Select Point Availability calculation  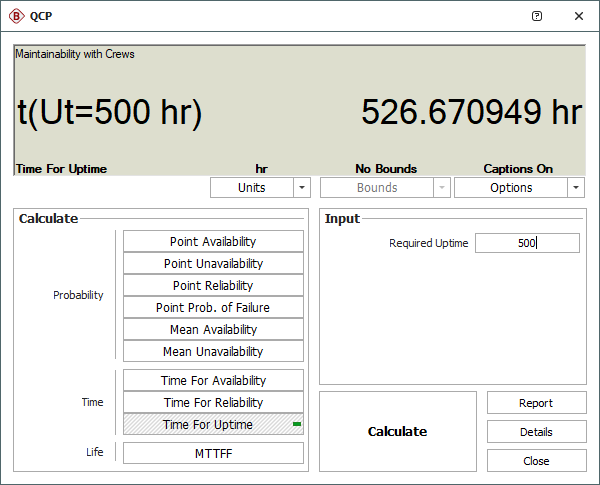coord(213,241)
